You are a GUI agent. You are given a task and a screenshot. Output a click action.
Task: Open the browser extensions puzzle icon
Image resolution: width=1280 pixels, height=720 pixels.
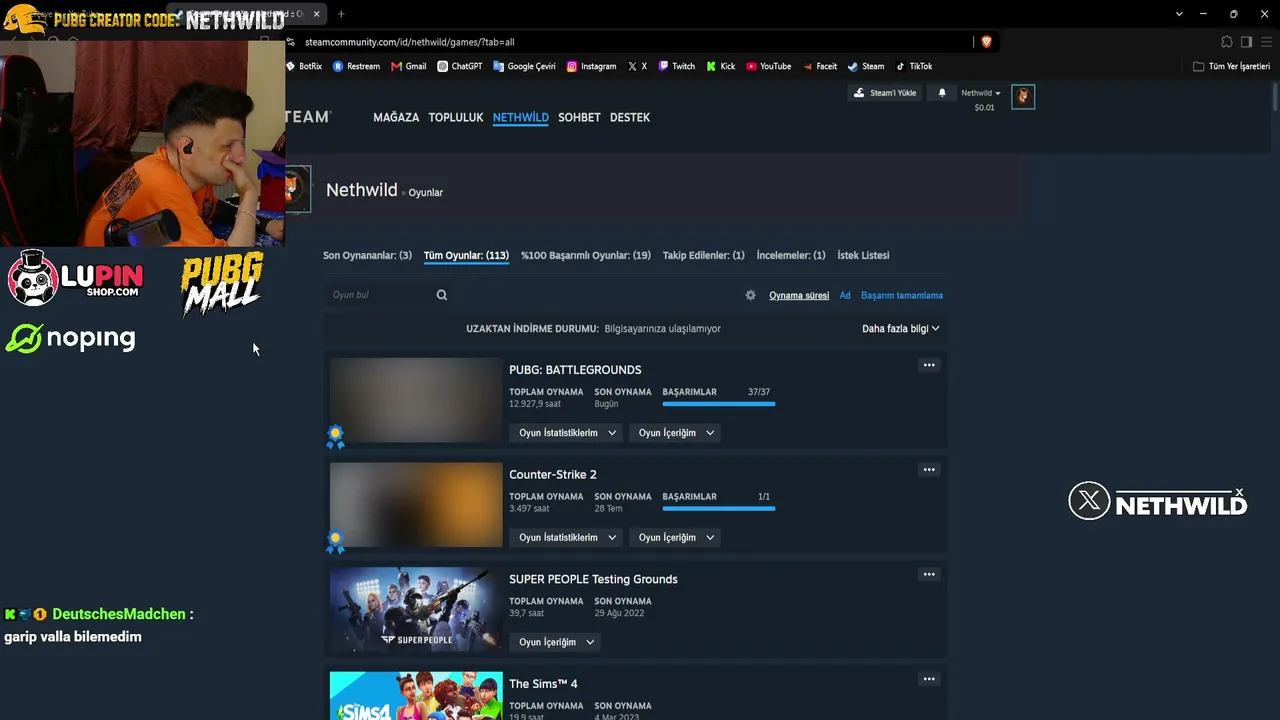click(x=1227, y=42)
